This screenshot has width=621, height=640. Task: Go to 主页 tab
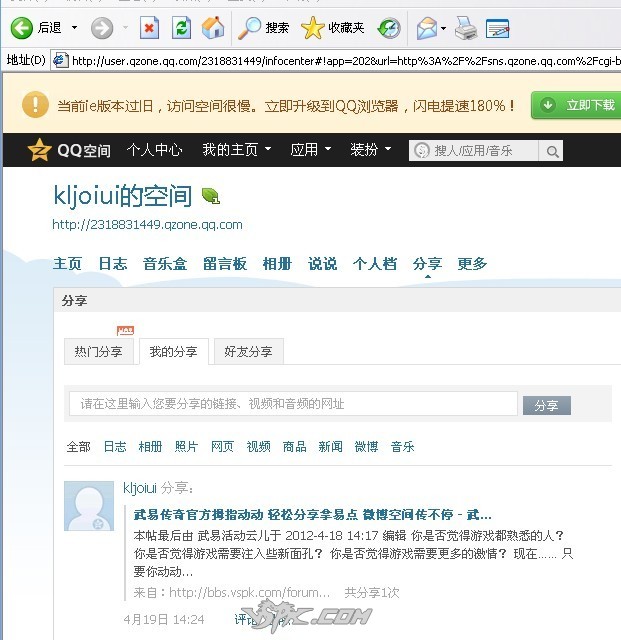pyautogui.click(x=67, y=264)
